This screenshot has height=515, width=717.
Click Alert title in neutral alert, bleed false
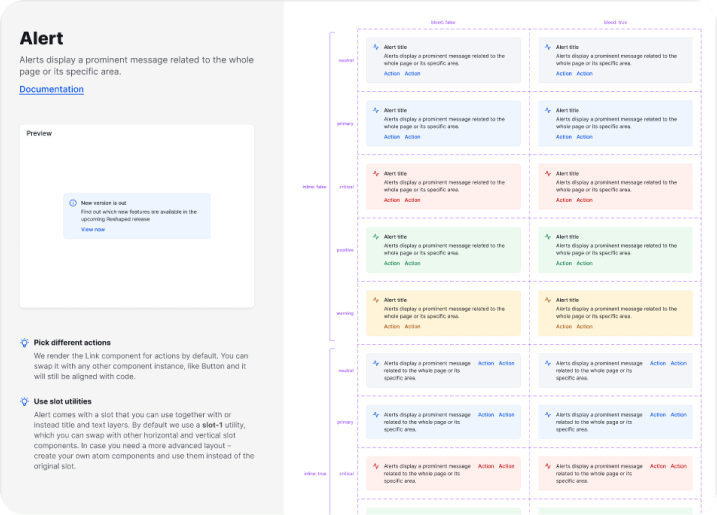[x=396, y=47]
